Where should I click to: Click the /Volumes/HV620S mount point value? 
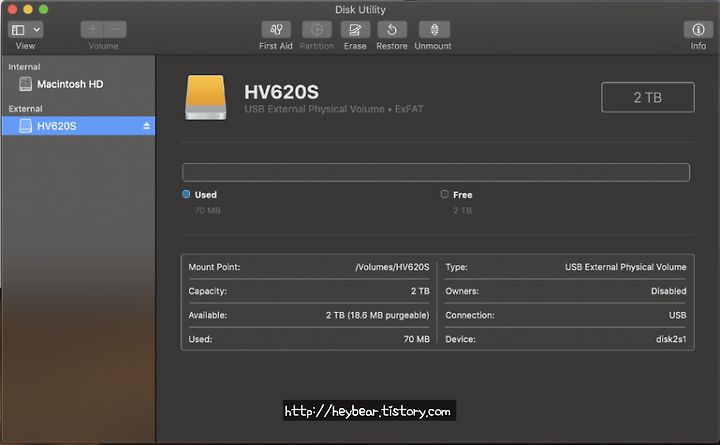tap(392, 267)
